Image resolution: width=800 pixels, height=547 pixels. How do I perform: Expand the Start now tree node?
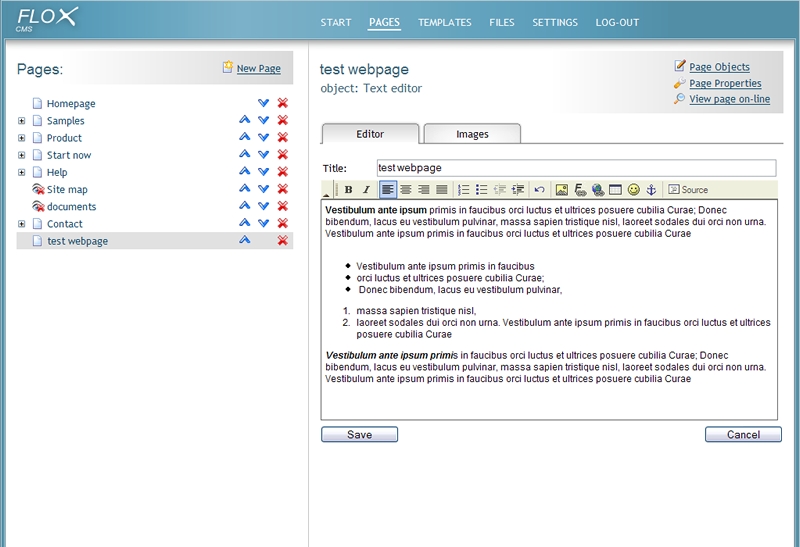tap(21, 155)
